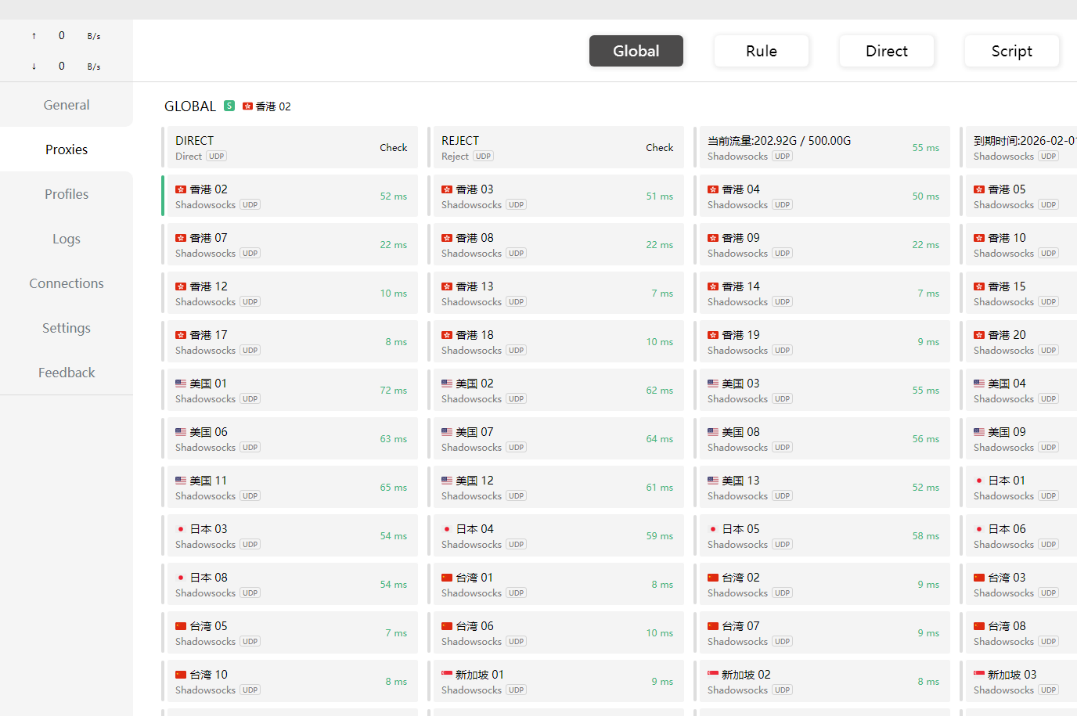The image size is (1077, 716).
Task: Click the US flag on 美国 01
Action: (x=181, y=384)
